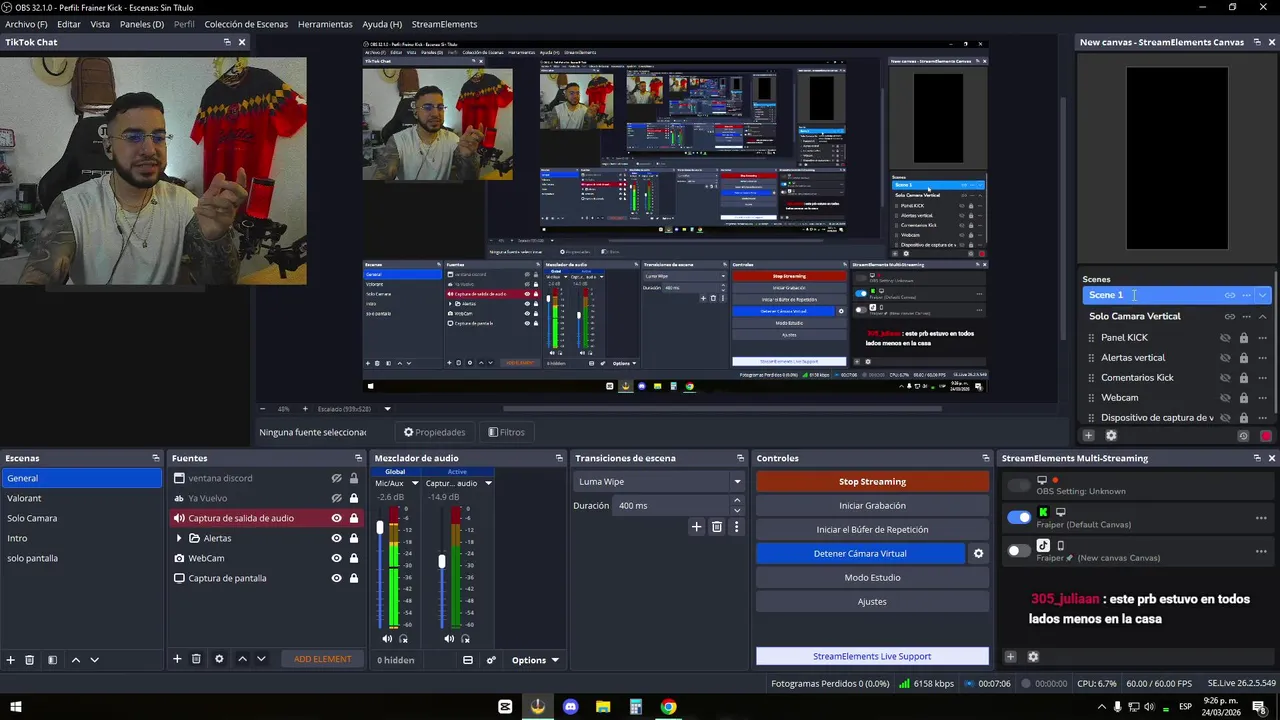Open Paneles menu
The image size is (1280, 720).
point(142,24)
